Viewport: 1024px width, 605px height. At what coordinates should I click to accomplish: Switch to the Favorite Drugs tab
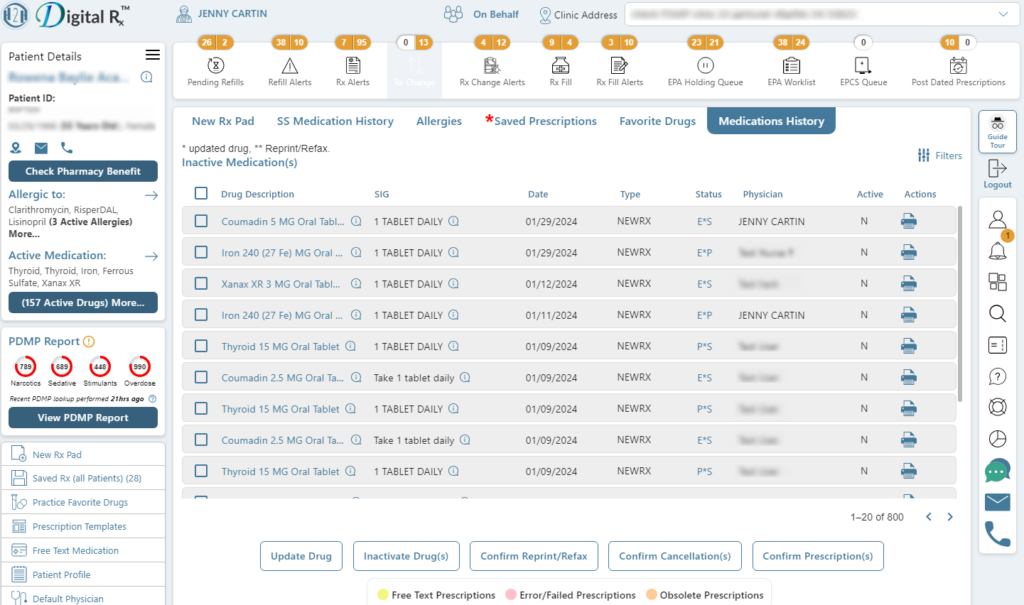(x=657, y=121)
